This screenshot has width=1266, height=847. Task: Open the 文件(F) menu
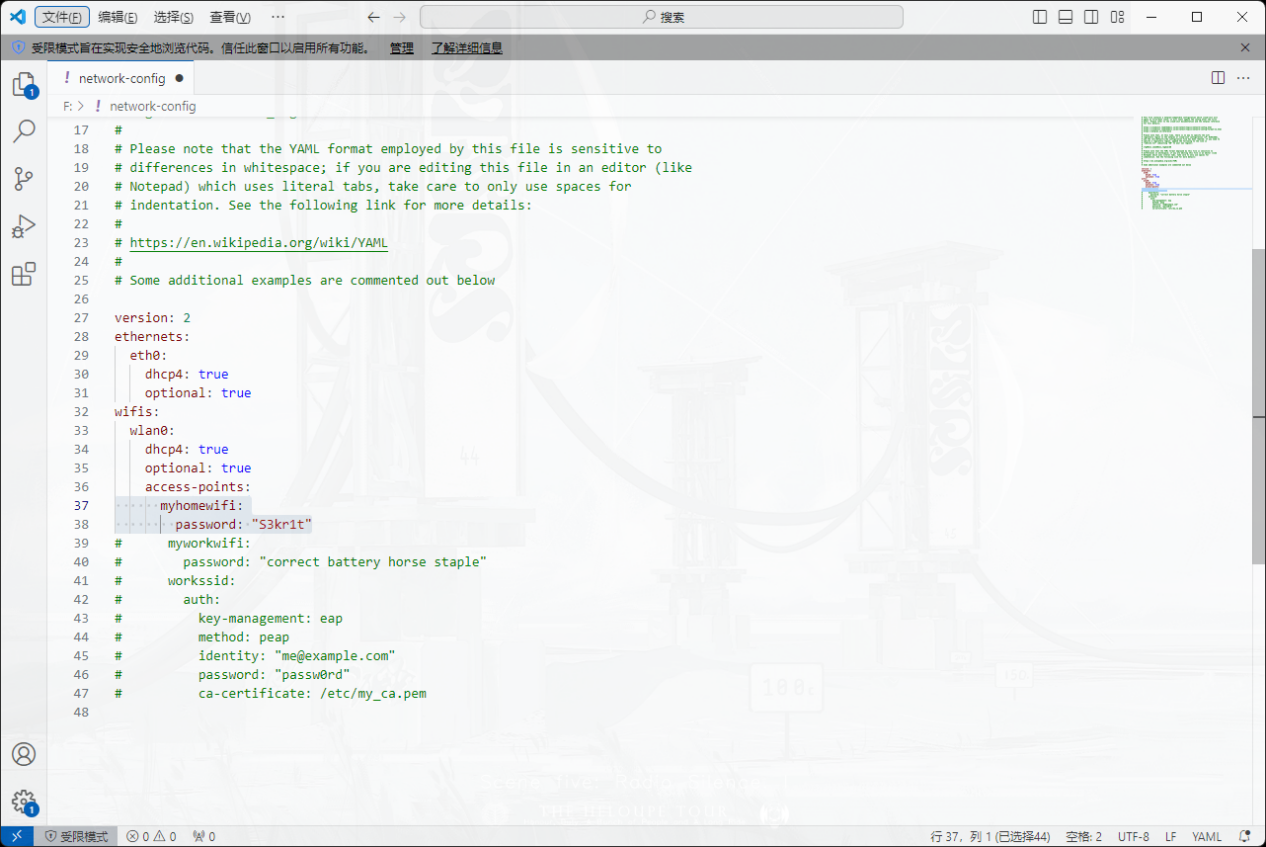[62, 17]
